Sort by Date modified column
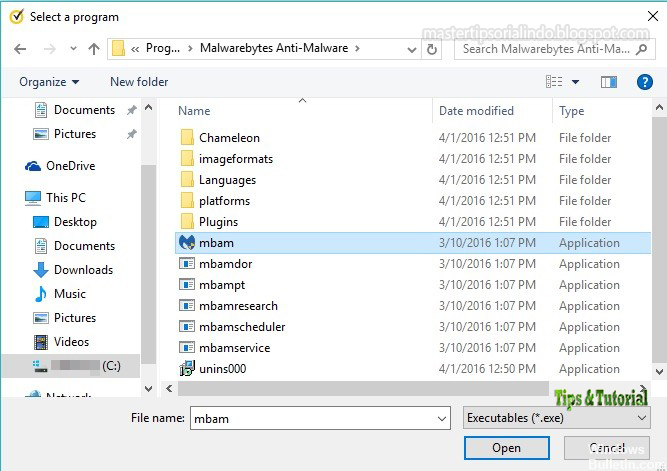 click(476, 111)
